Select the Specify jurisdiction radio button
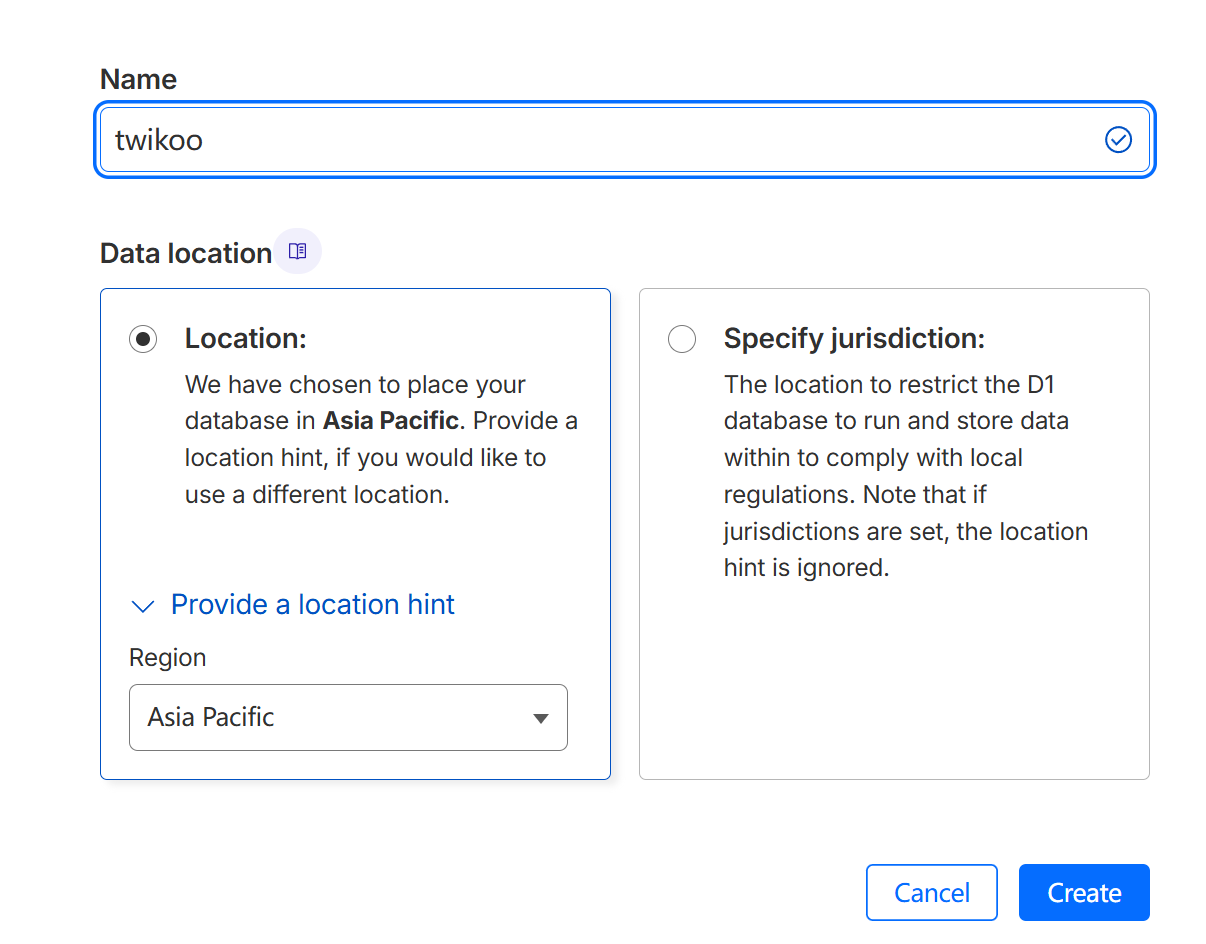The height and width of the screenshot is (944, 1206). click(682, 339)
